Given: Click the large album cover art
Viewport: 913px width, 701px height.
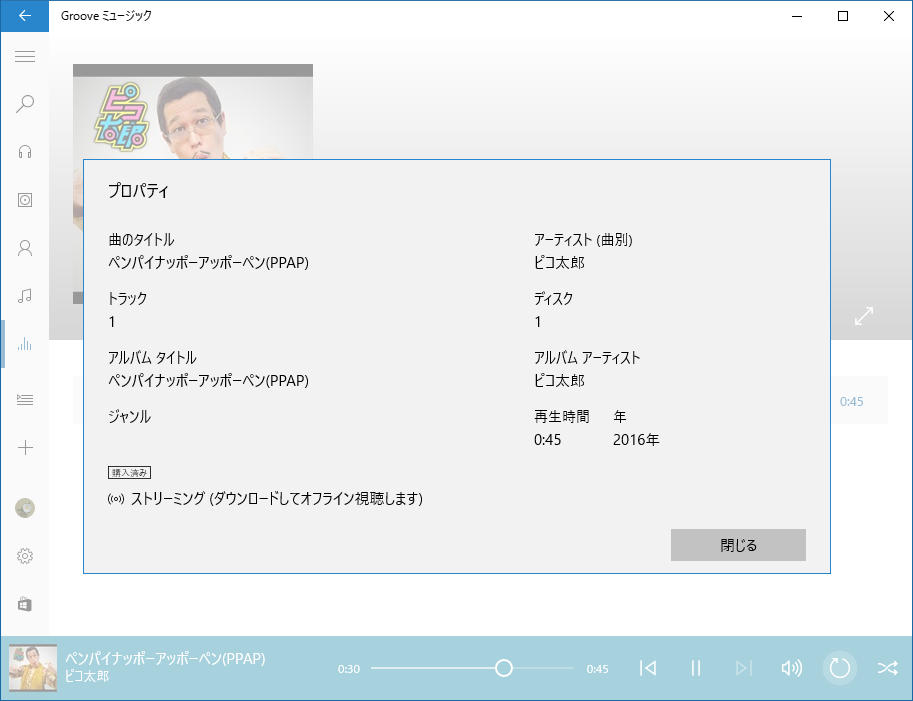Looking at the screenshot, I should [x=193, y=111].
